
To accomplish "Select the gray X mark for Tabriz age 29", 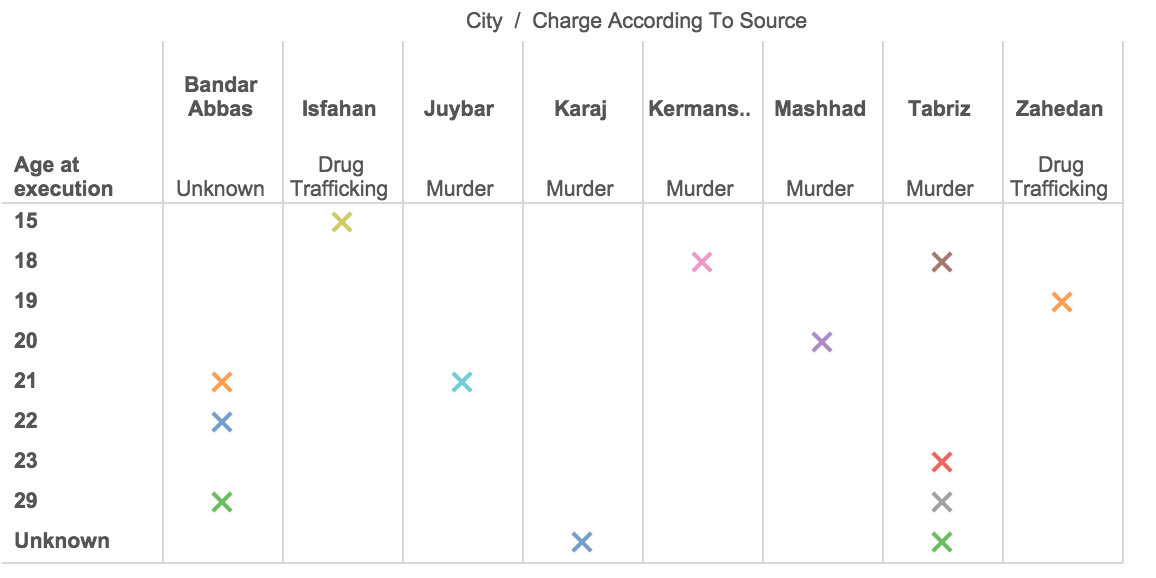I will pyautogui.click(x=942, y=502).
